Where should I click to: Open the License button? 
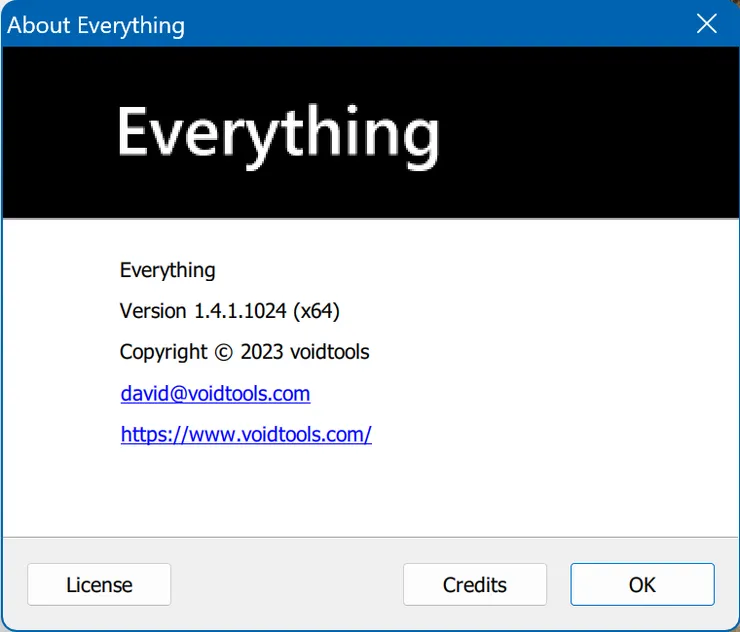point(99,584)
